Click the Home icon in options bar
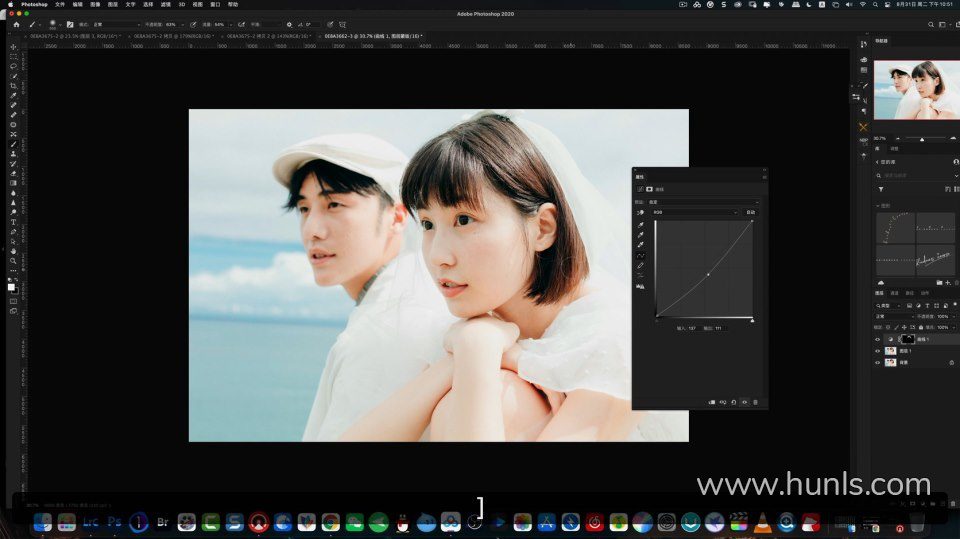Screen dimensions: 960x539 [x=17, y=24]
